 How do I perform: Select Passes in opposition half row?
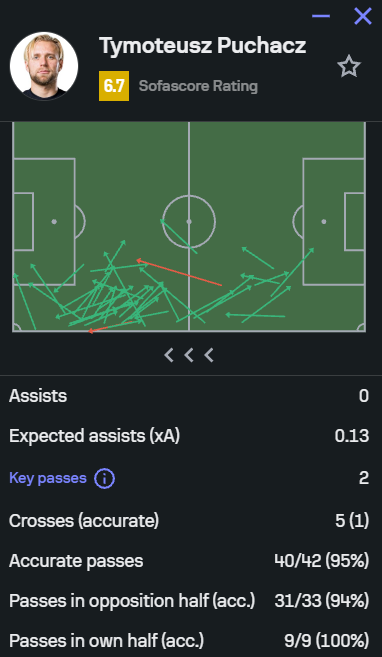pyautogui.click(x=189, y=601)
